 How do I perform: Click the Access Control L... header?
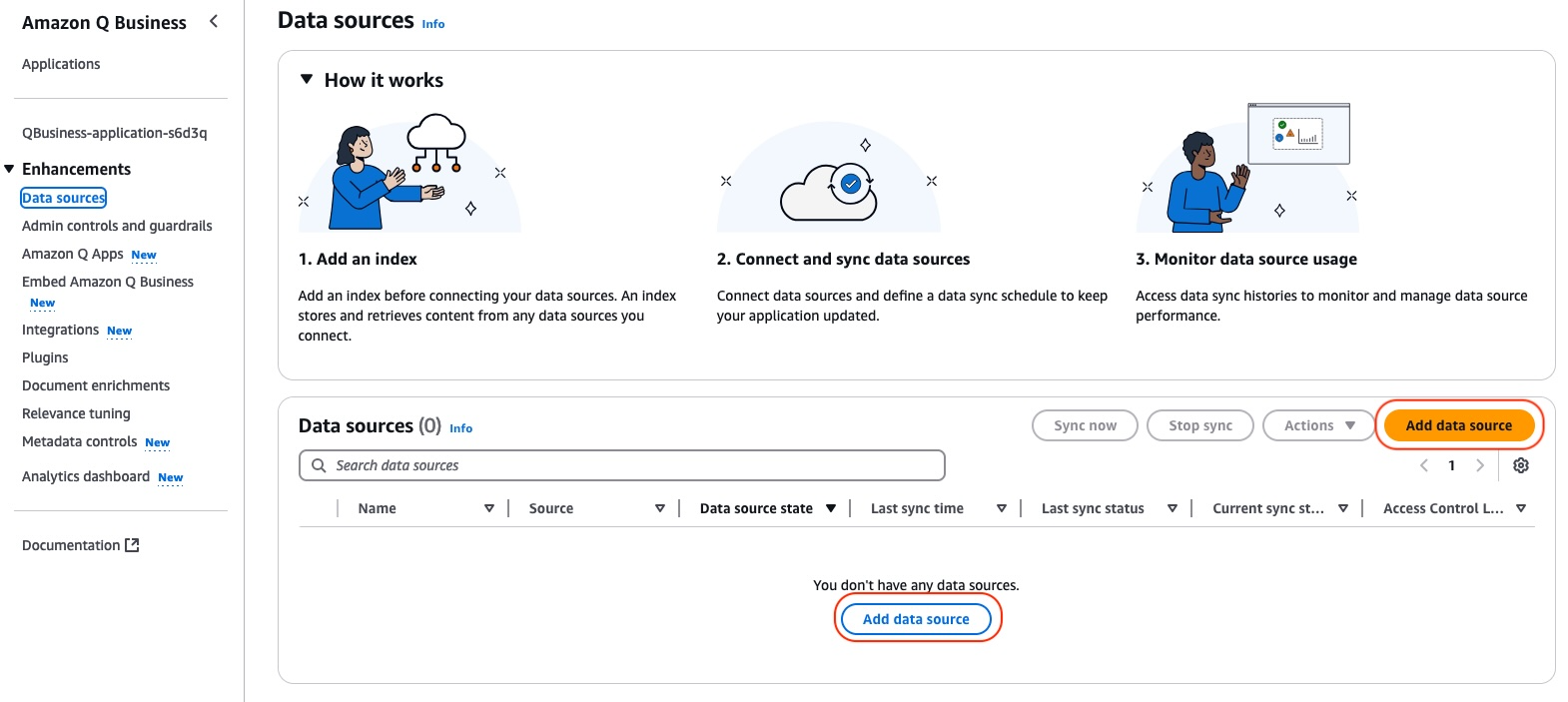click(x=1443, y=508)
